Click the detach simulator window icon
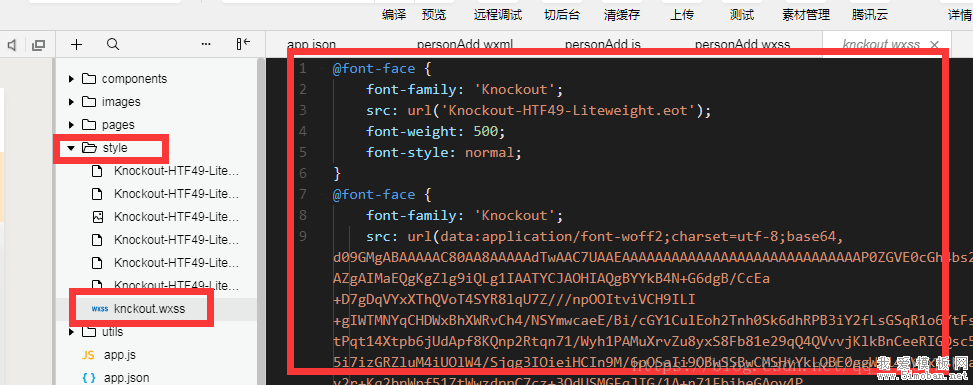Image resolution: width=973 pixels, height=385 pixels. coord(38,45)
